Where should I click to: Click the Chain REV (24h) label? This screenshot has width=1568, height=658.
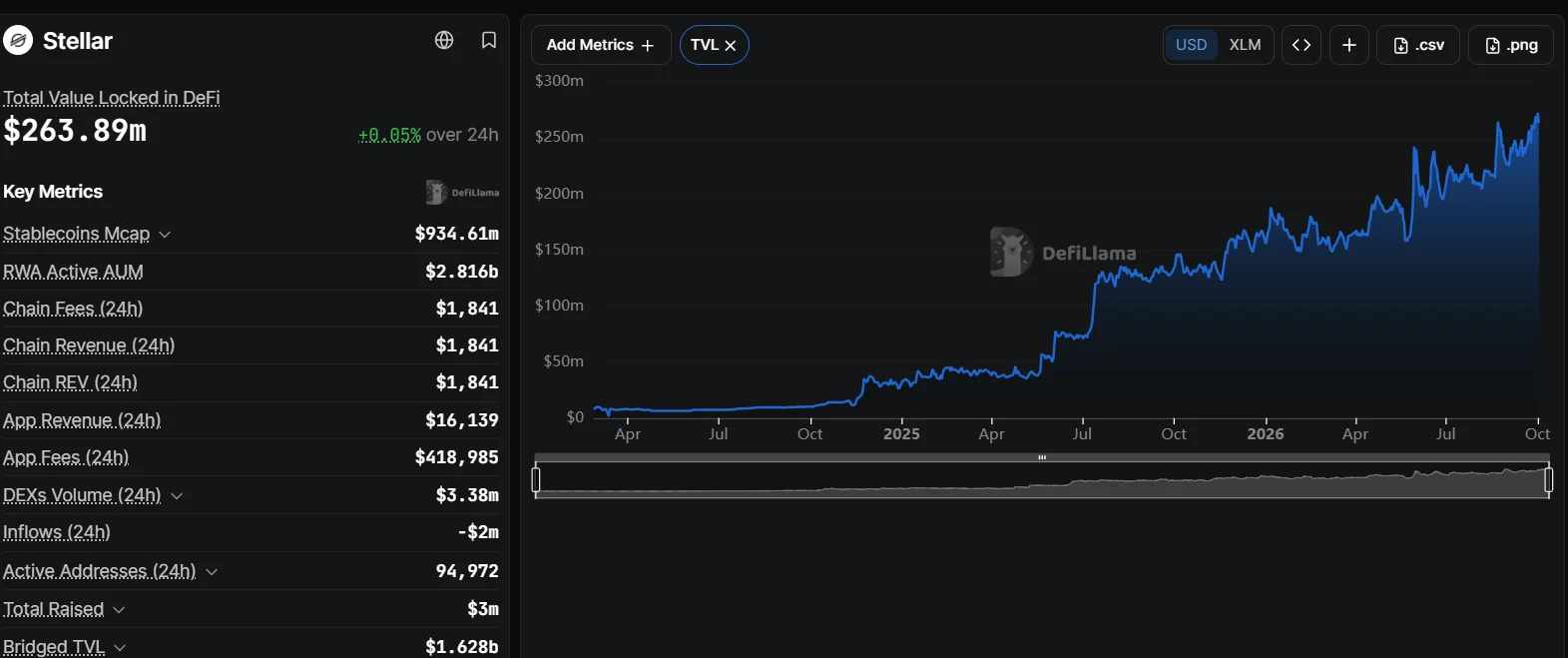pos(70,382)
